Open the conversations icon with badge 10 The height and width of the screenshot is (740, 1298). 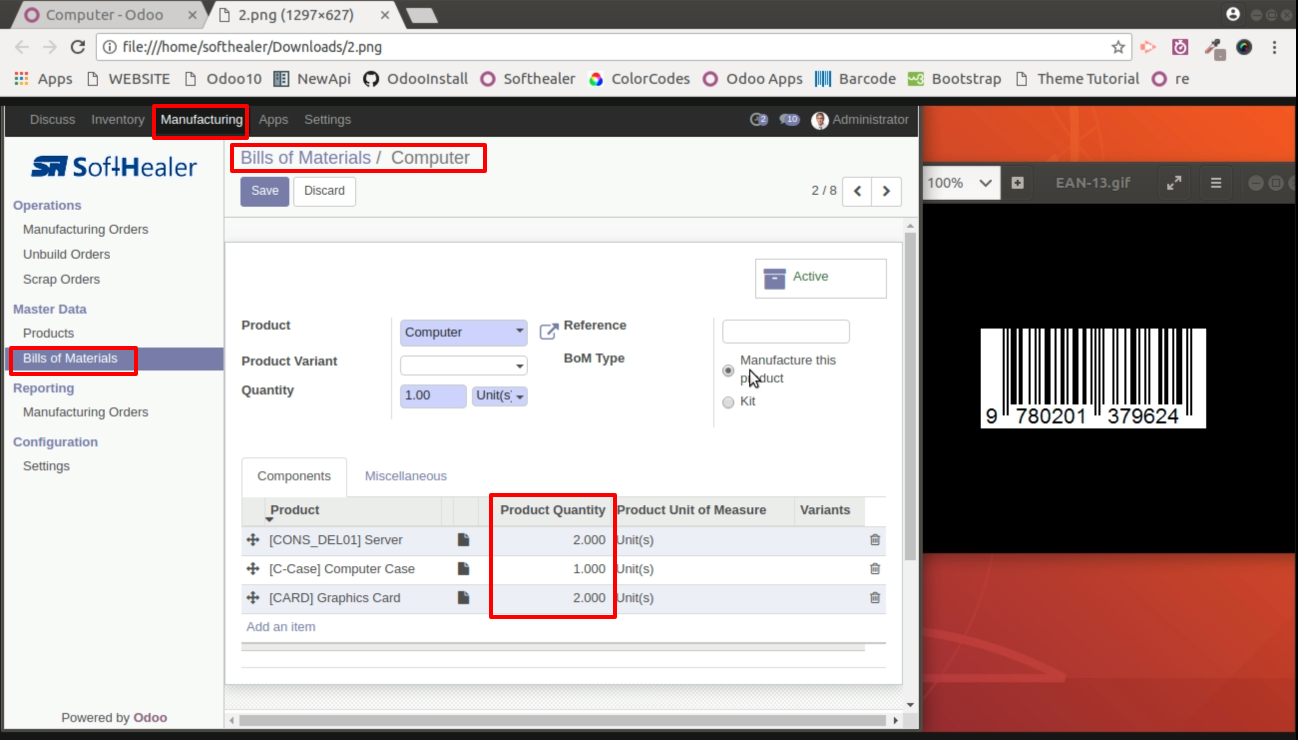point(789,120)
